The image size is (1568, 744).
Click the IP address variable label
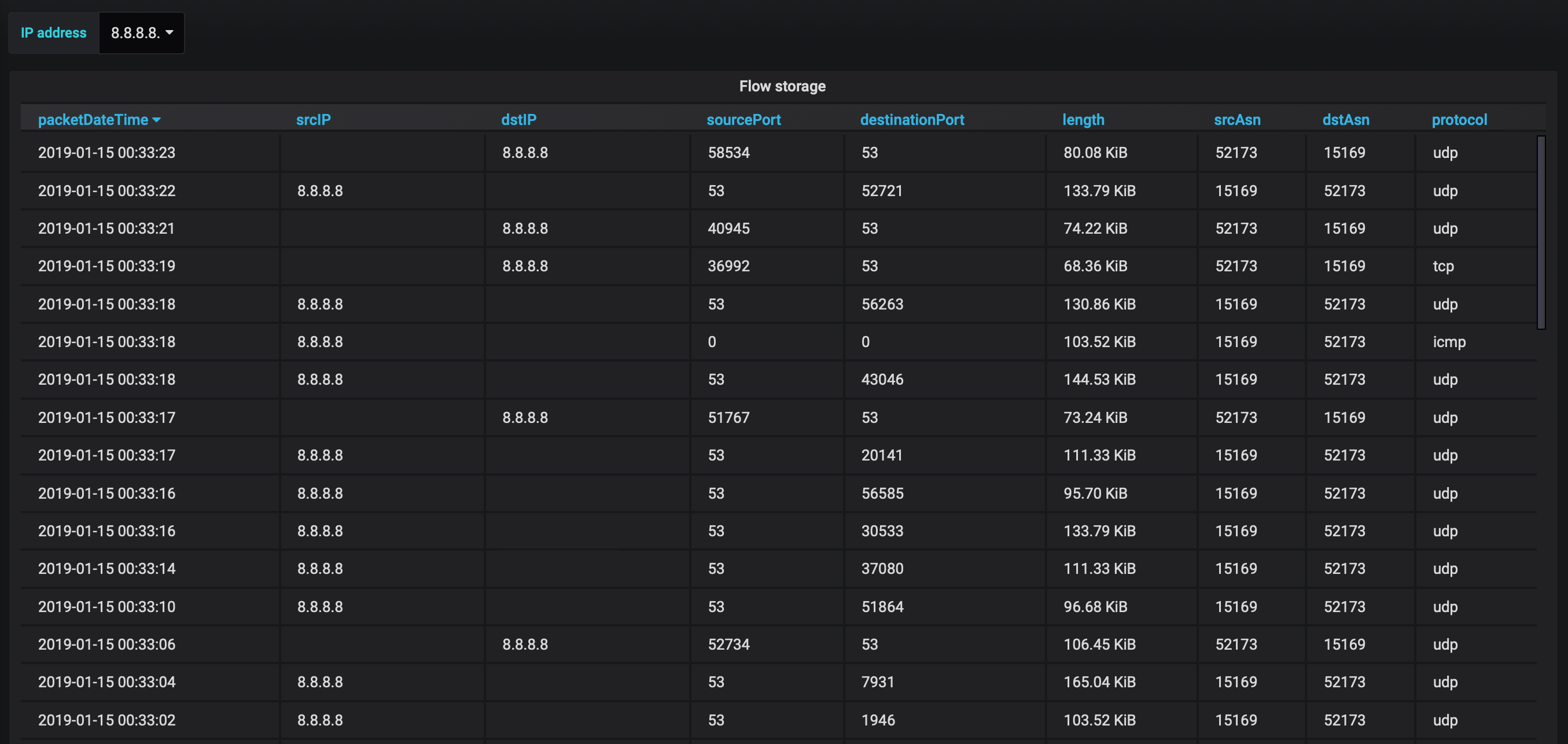tap(54, 33)
